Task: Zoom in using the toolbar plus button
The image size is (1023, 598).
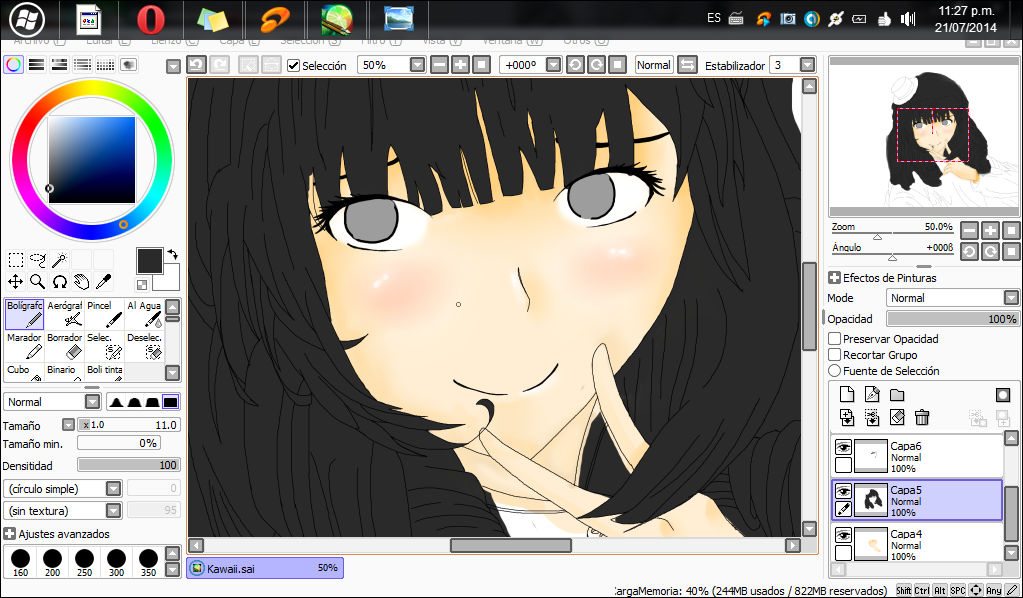Action: [x=460, y=65]
